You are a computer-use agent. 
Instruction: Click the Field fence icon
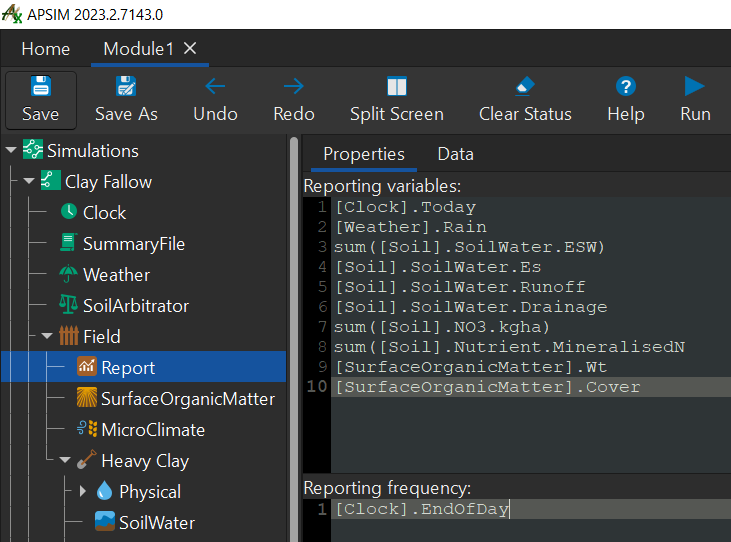click(69, 336)
